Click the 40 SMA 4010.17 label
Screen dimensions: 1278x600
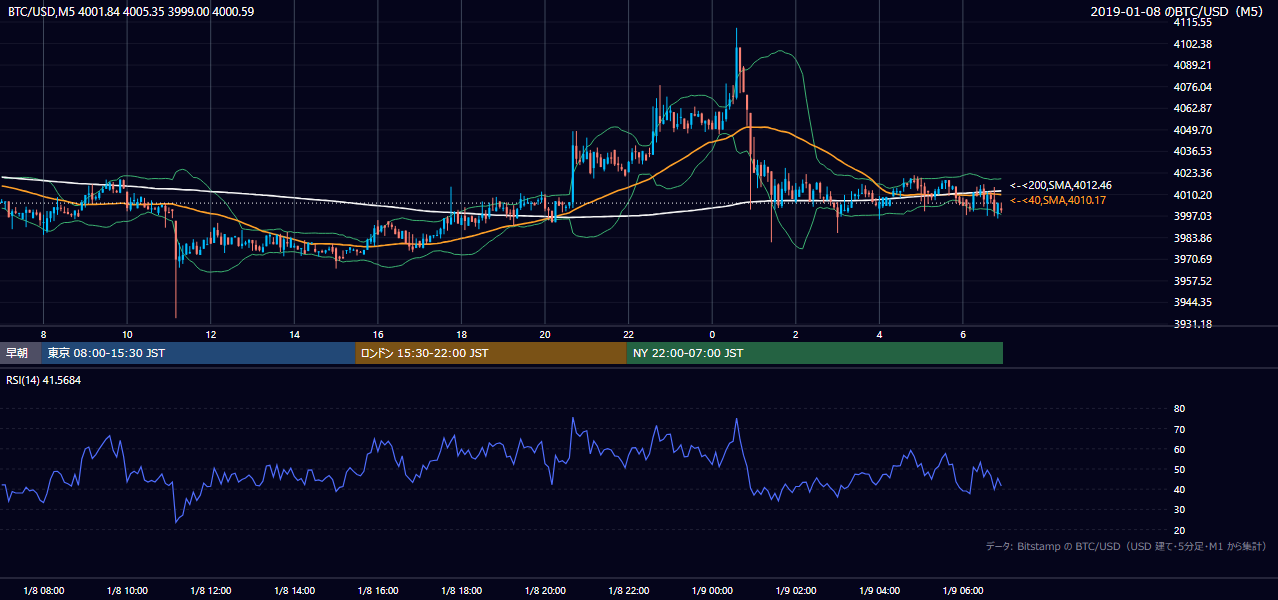pyautogui.click(x=1058, y=201)
